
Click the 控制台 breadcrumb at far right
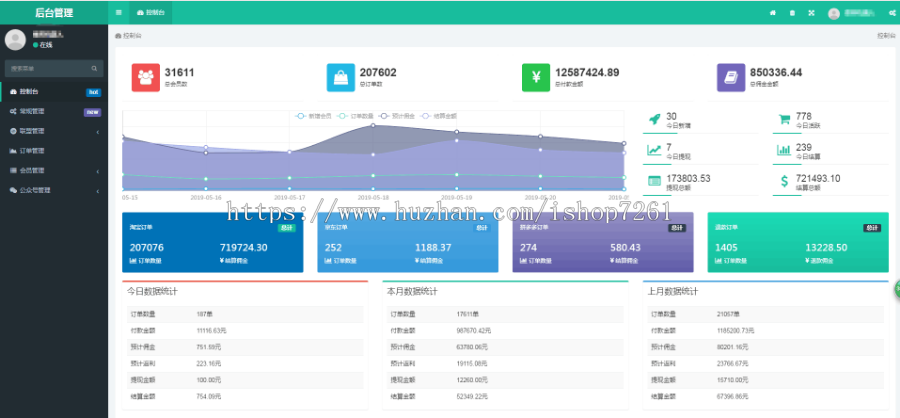click(886, 36)
